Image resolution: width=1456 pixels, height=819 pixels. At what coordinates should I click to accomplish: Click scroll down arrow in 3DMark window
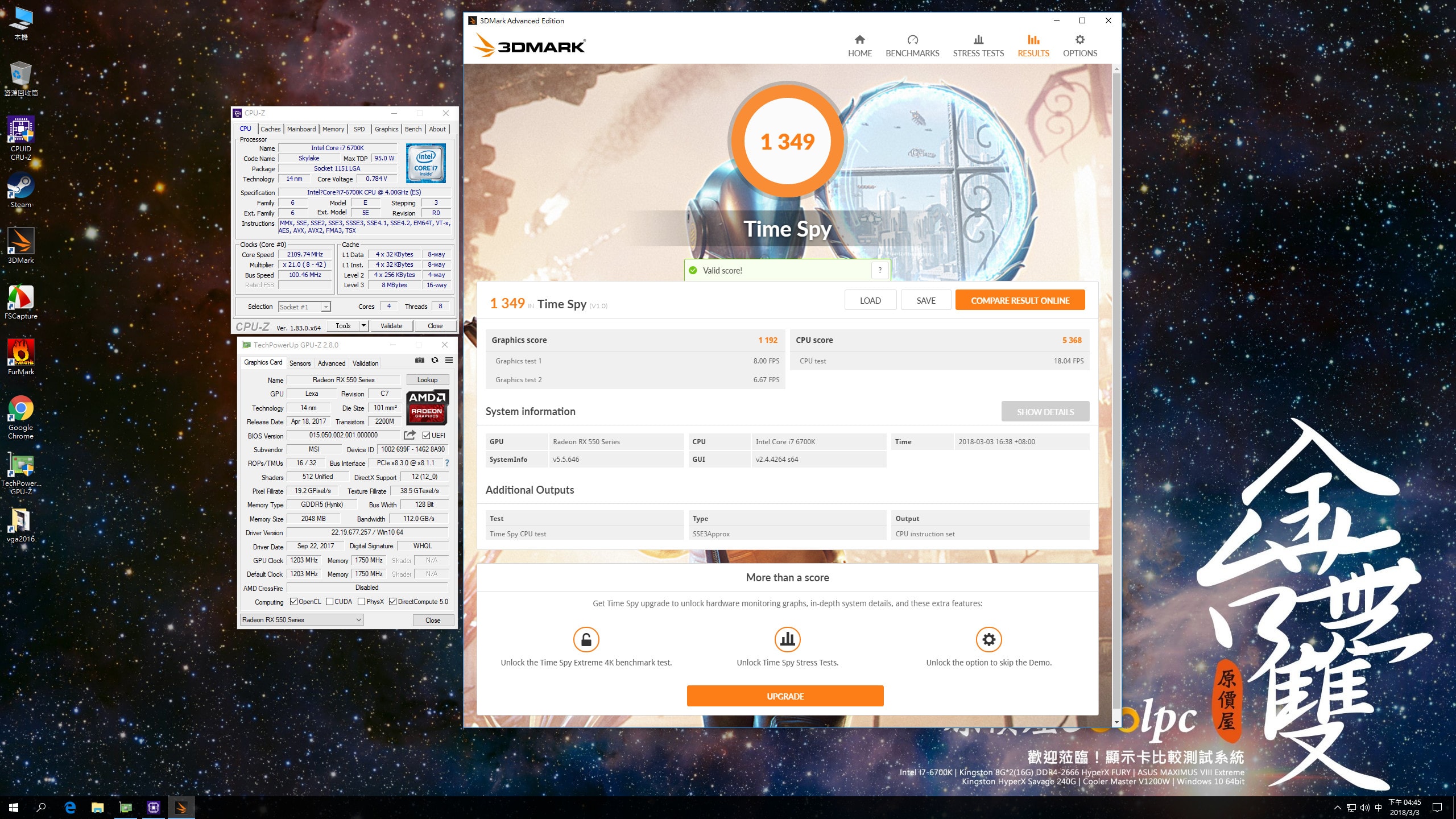[x=1116, y=722]
